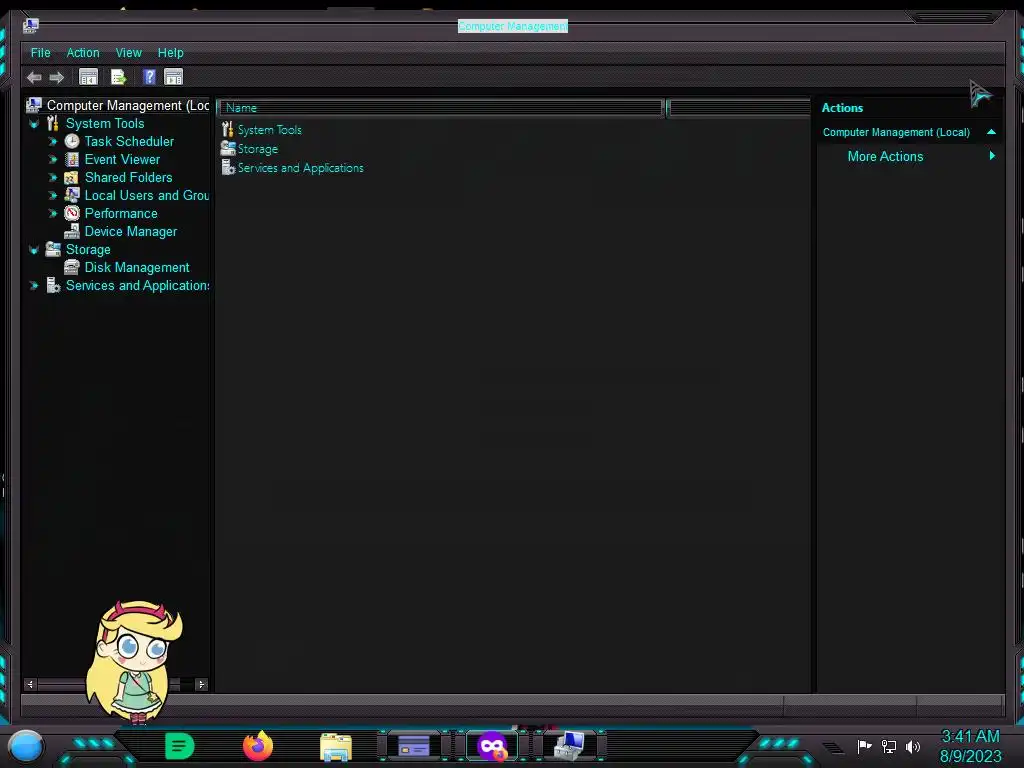Image resolution: width=1024 pixels, height=768 pixels.
Task: Click the Disk Management drive icon
Action: click(x=72, y=267)
